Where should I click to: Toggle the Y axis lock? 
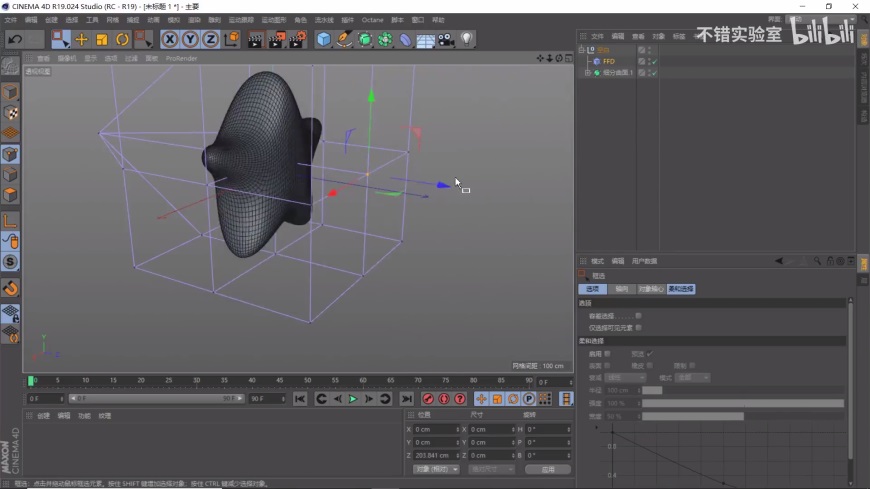point(190,39)
